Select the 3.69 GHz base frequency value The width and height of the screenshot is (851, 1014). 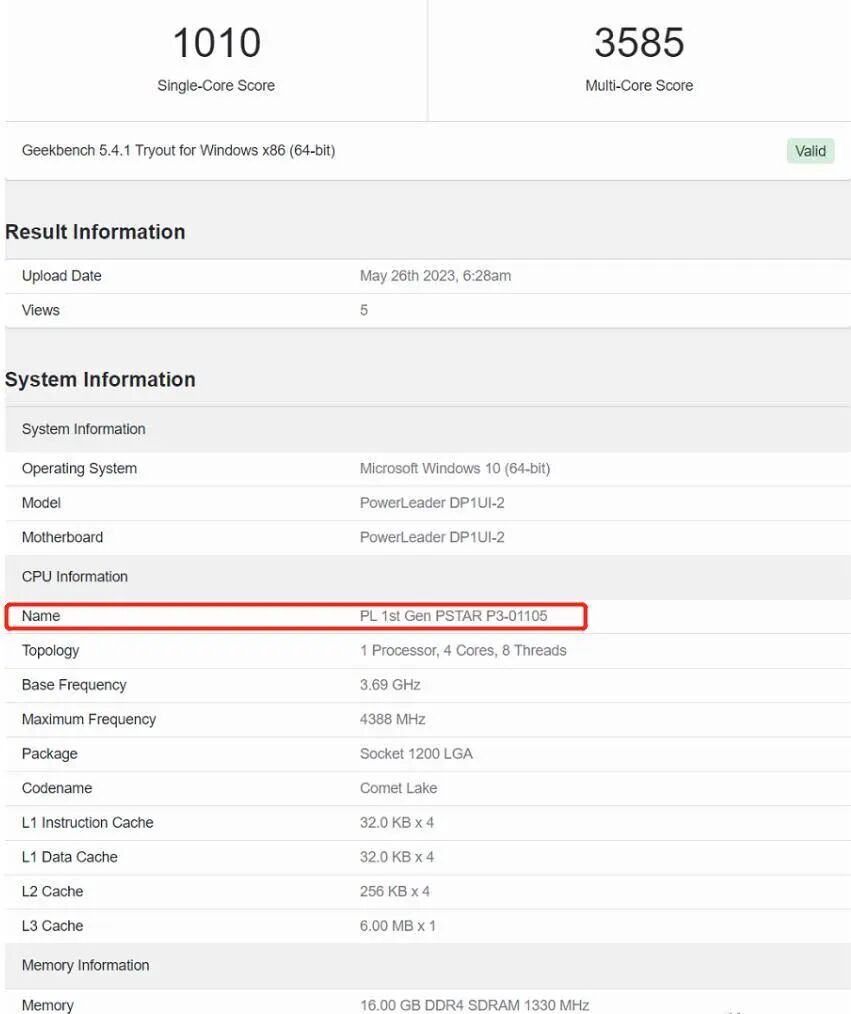[390, 684]
